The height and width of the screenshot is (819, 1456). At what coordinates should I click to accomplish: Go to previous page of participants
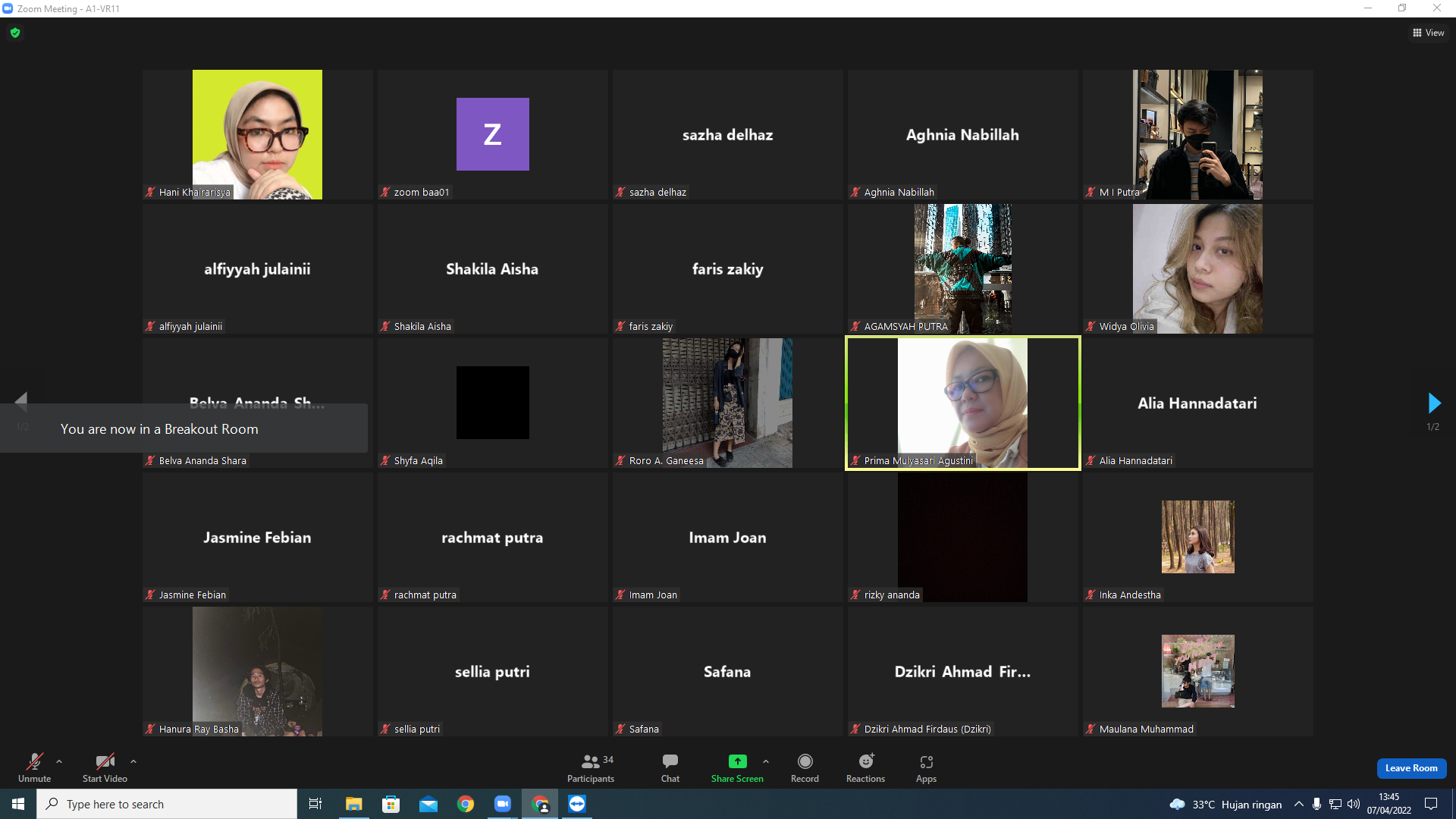pyautogui.click(x=21, y=401)
